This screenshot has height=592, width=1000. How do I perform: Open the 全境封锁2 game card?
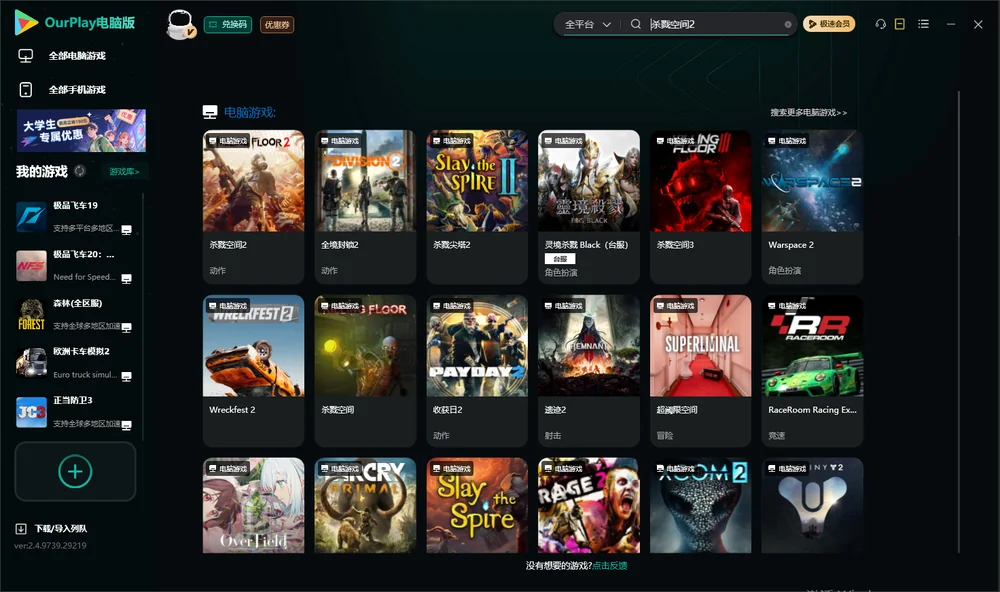[365, 207]
